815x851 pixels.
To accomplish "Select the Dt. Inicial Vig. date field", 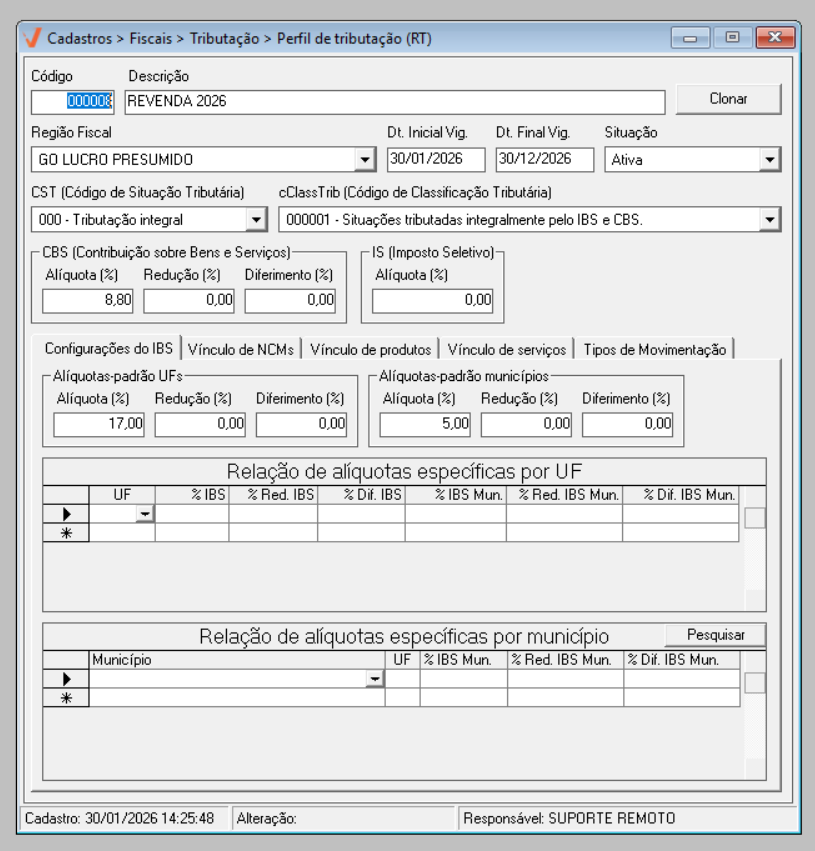I will click(435, 160).
